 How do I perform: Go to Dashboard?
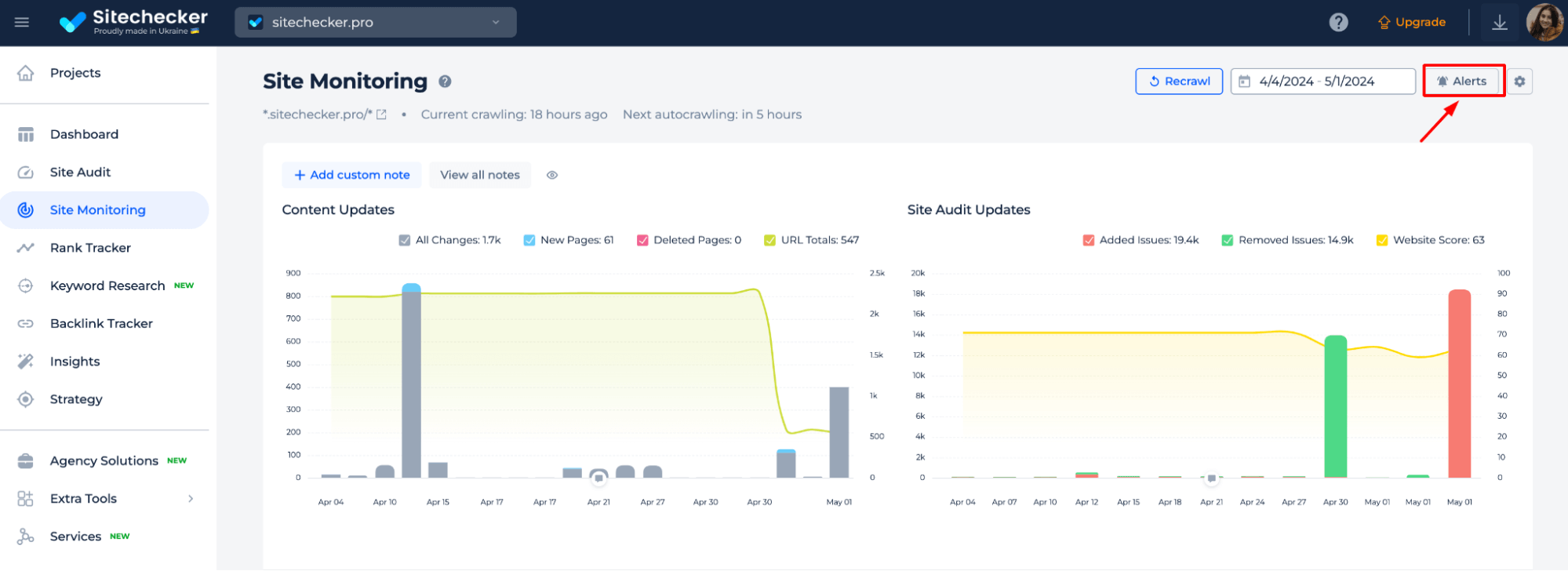click(x=84, y=134)
